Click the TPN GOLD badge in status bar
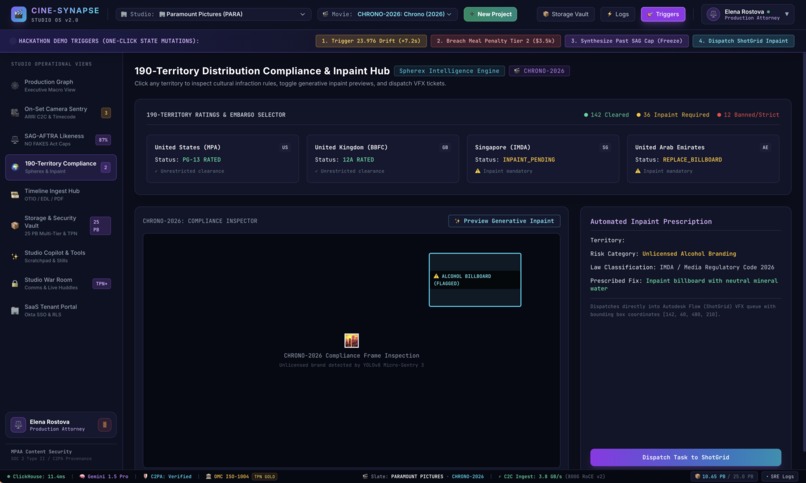Image resolution: width=806 pixels, height=483 pixels. [x=265, y=476]
